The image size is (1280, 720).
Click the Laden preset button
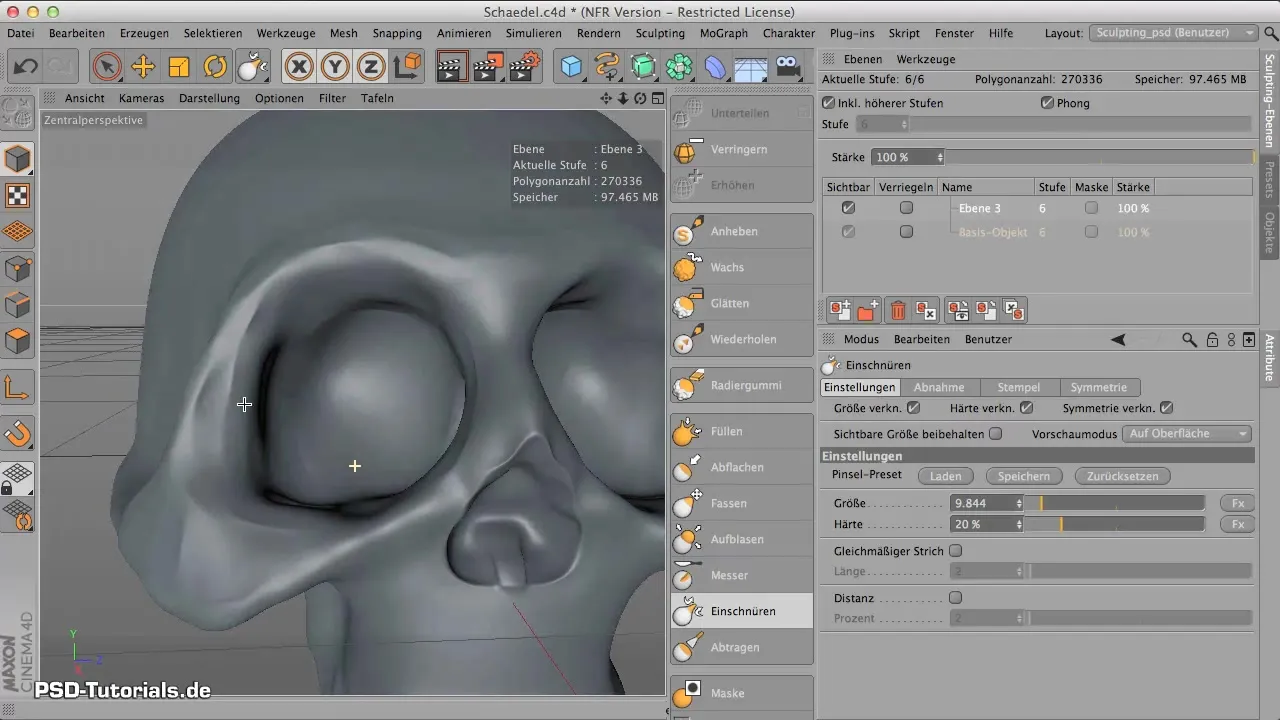(x=945, y=476)
